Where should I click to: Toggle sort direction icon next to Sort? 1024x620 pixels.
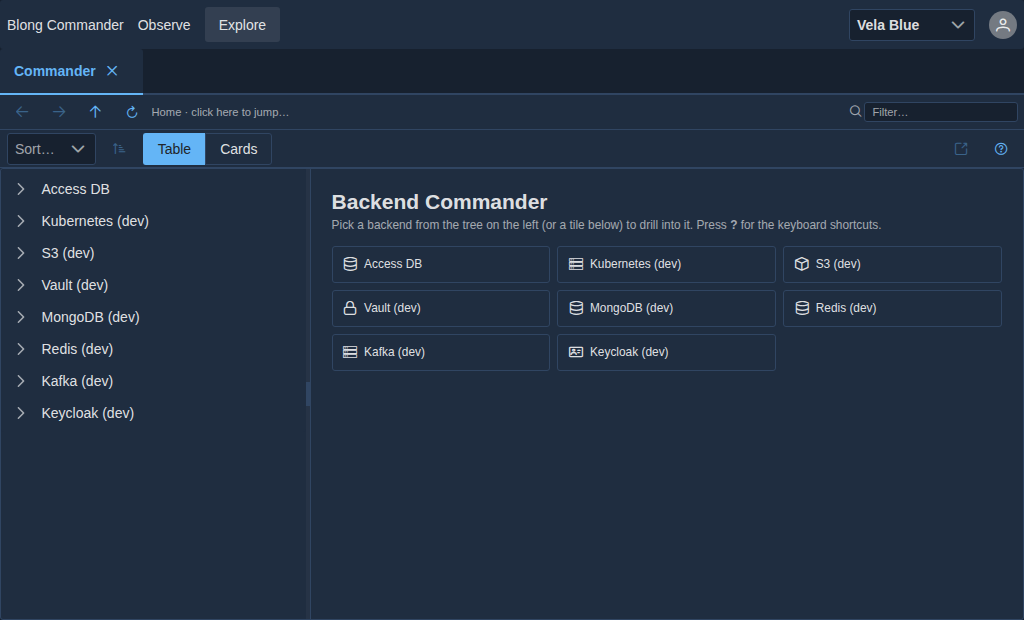(x=119, y=149)
